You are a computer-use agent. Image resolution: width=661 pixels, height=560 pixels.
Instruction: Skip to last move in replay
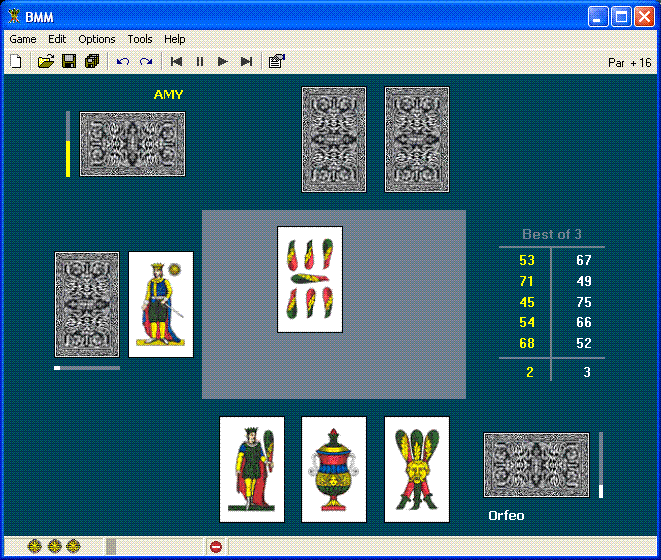pos(246,62)
